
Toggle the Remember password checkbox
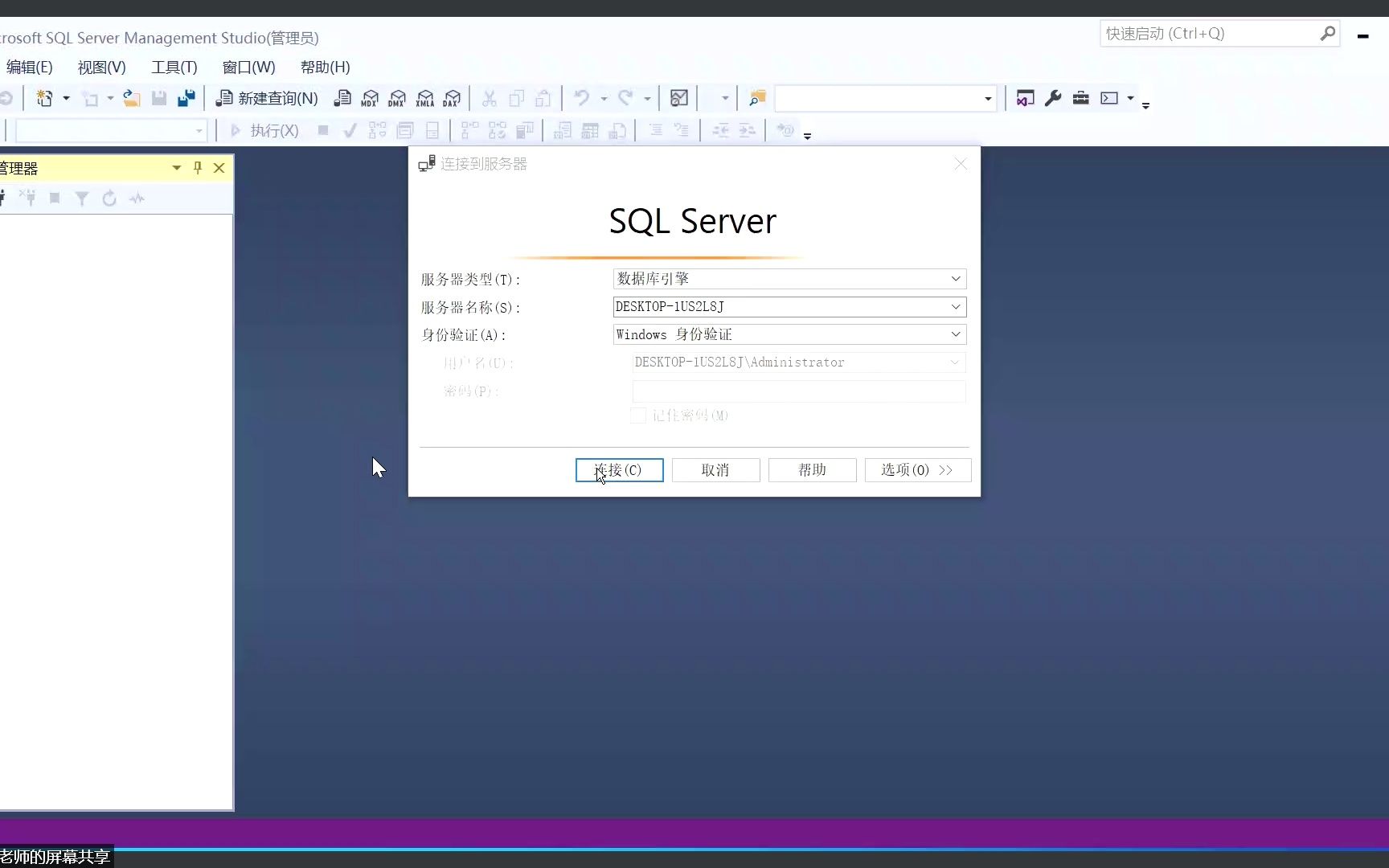click(638, 416)
